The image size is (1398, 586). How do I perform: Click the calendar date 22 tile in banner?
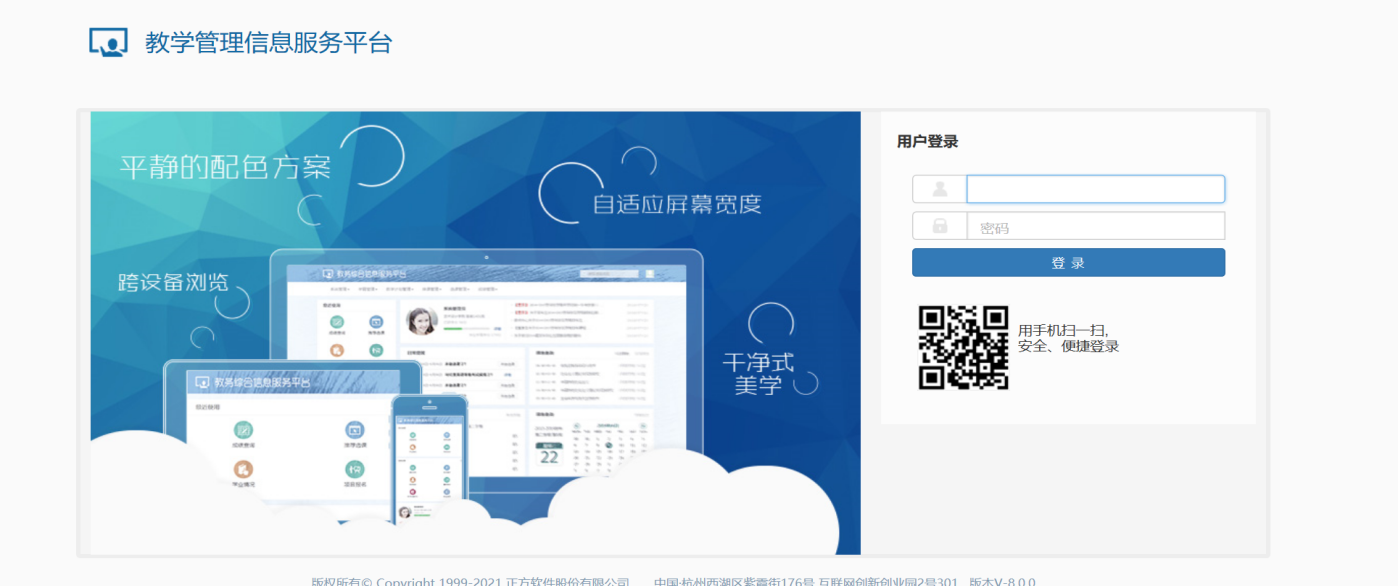point(549,456)
